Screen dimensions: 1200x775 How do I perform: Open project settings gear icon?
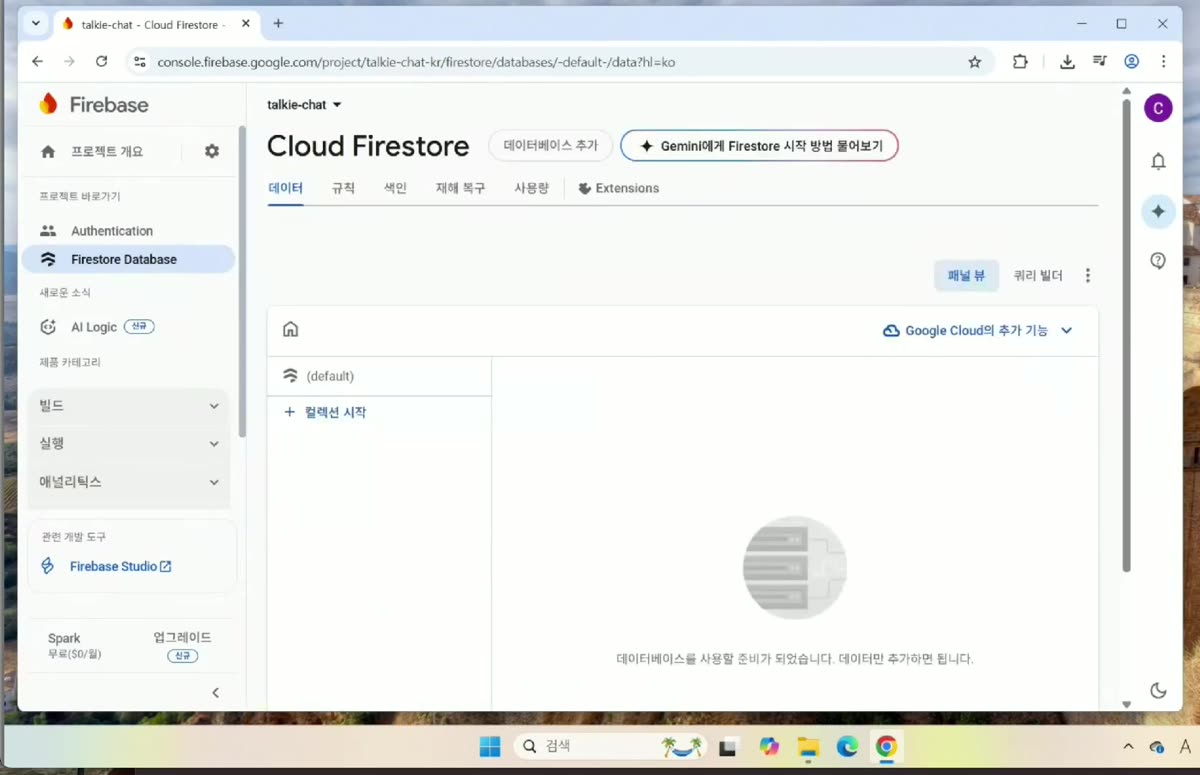coord(212,151)
